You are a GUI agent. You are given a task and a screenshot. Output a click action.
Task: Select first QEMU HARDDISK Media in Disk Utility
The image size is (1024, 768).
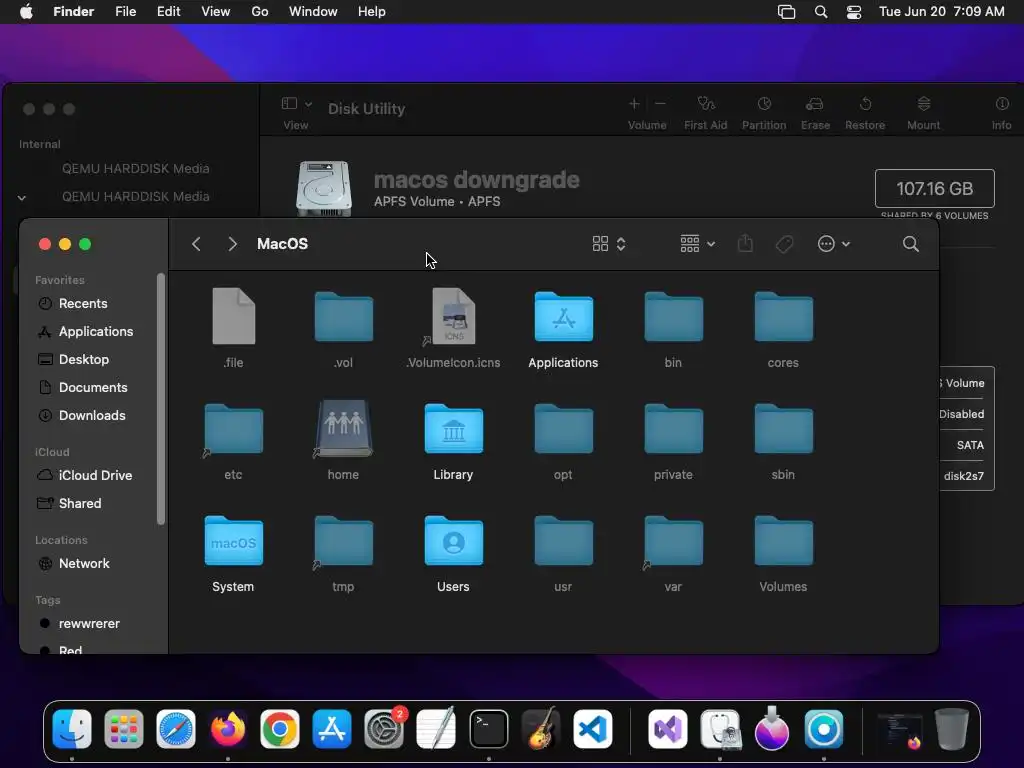(136, 168)
